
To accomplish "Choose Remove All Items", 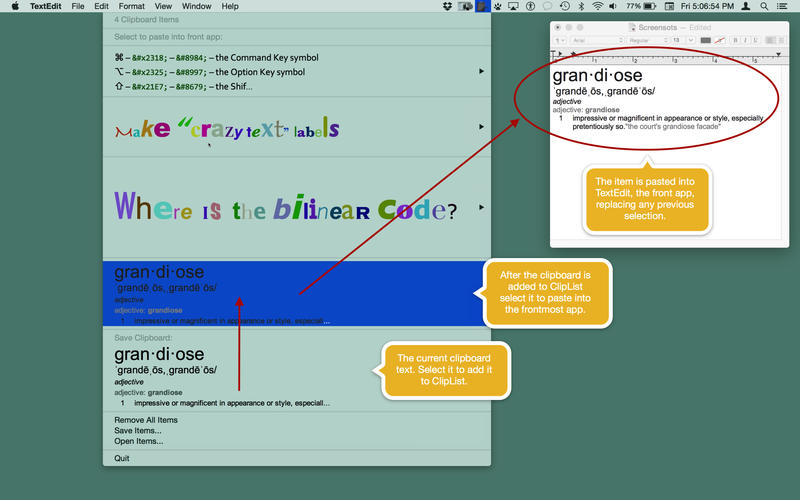I will [146, 420].
